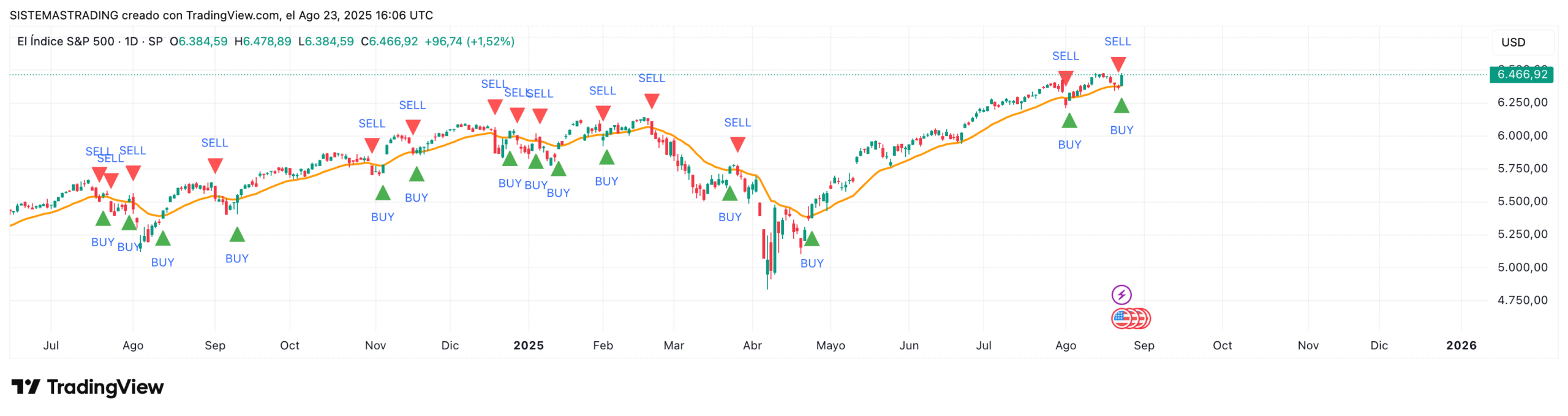The width and height of the screenshot is (1568, 416).
Task: Select the leftmost red SELL arrow on chart
Action: click(x=99, y=175)
